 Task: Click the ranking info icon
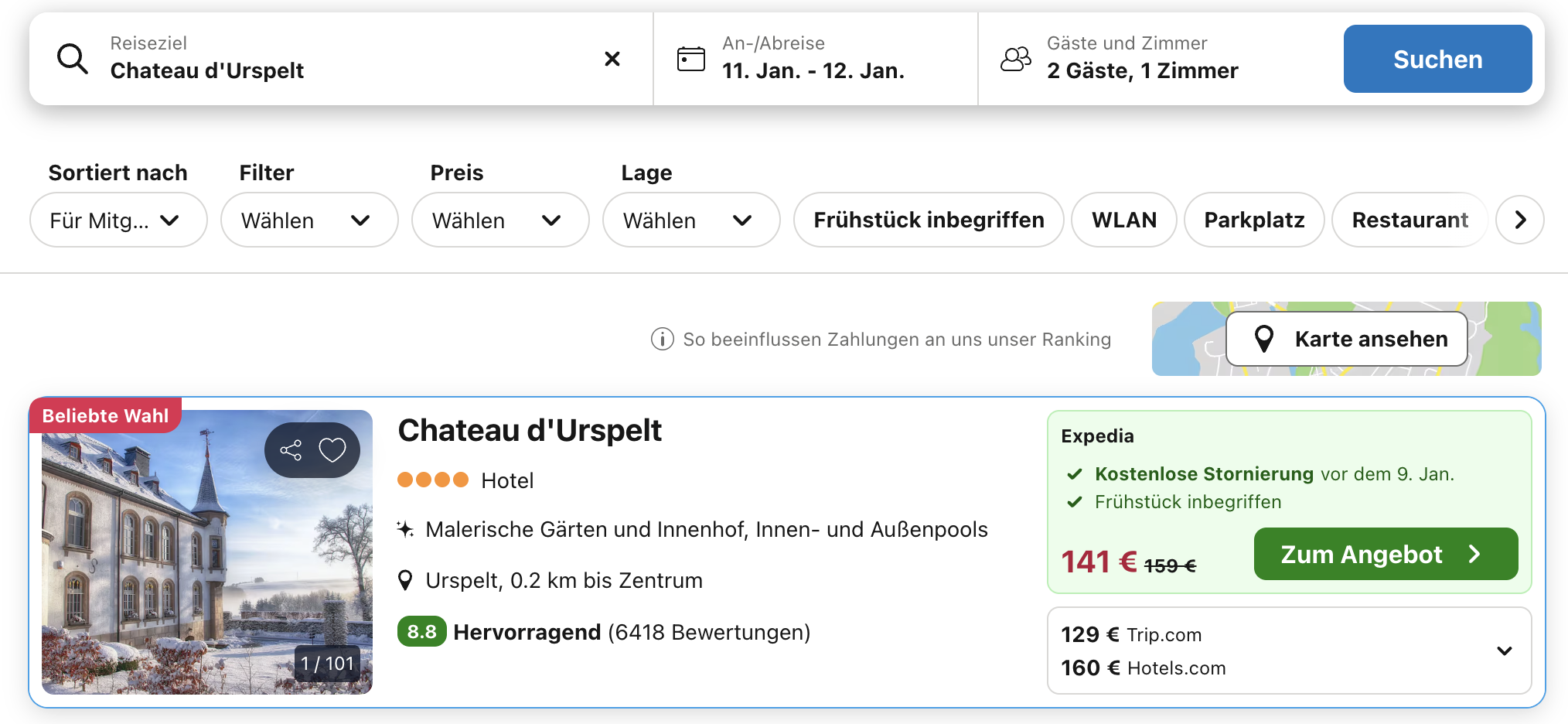662,339
